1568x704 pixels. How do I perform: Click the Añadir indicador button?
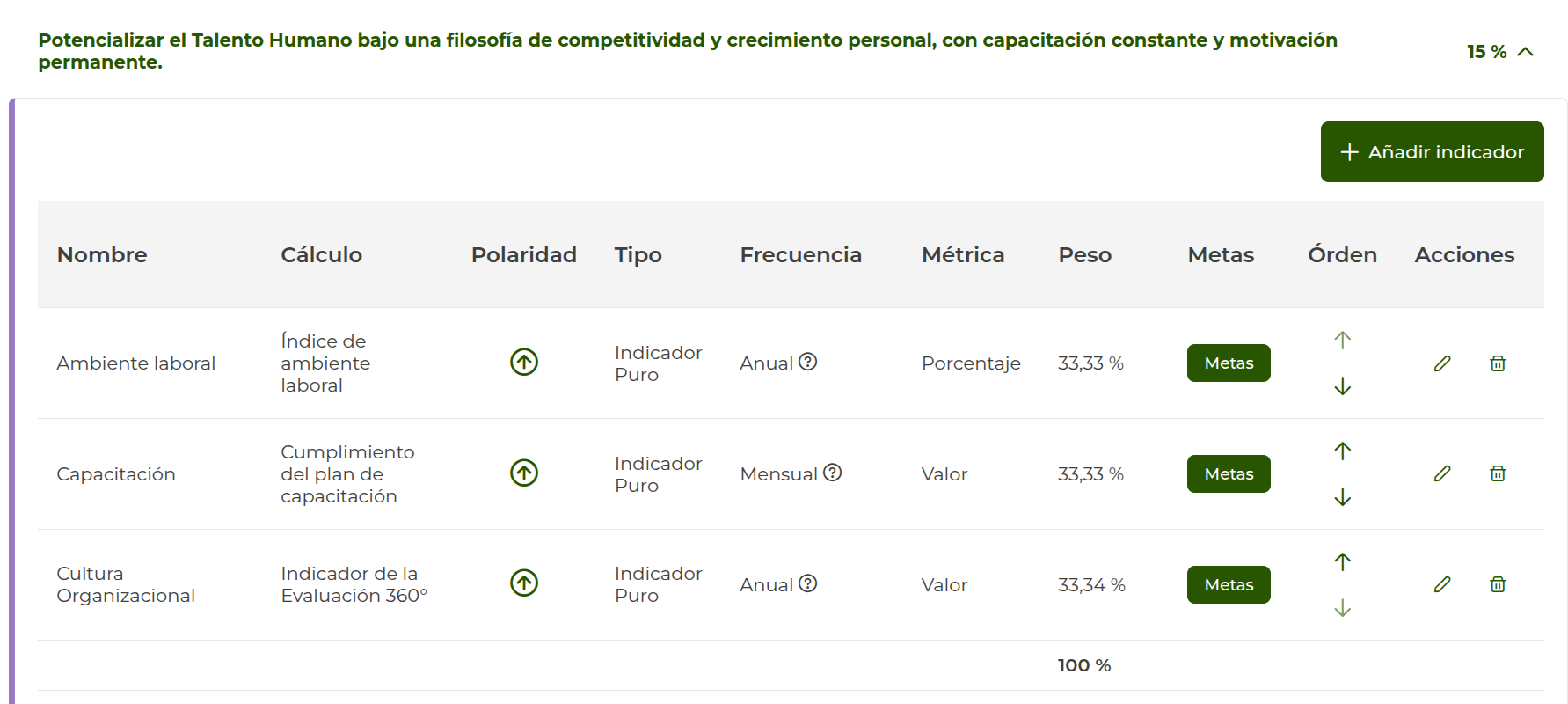[x=1432, y=151]
